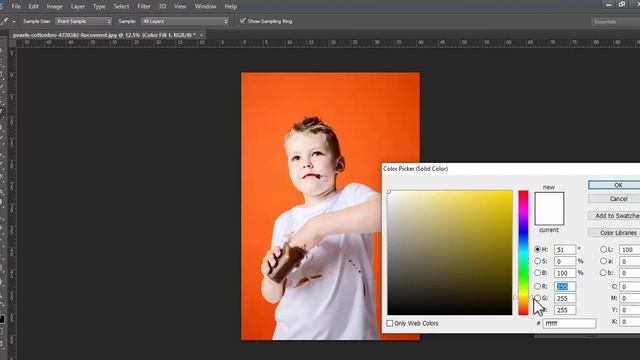Click the hex color field showing ffffff
This screenshot has width=640, height=360.
[x=569, y=324]
